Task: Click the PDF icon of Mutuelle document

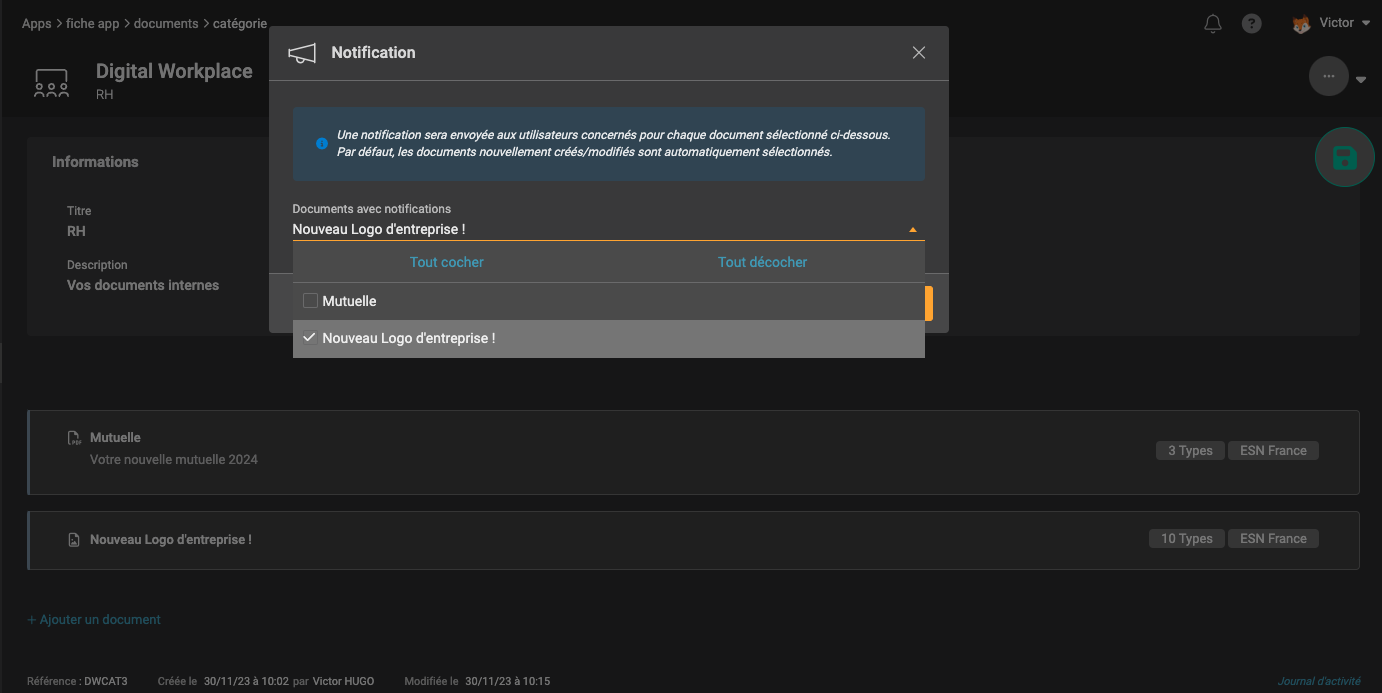Action: tap(74, 438)
